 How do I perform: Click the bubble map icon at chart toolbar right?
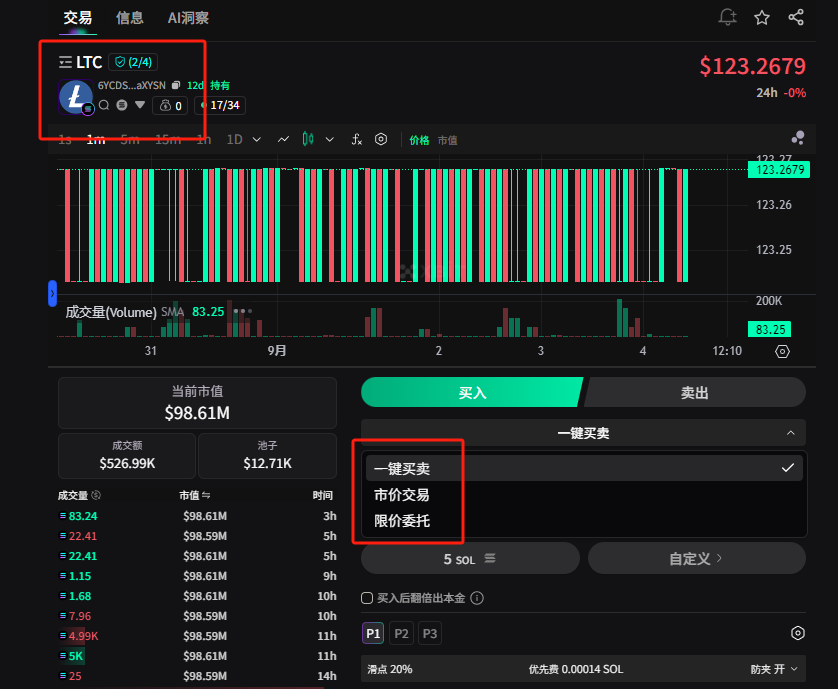click(798, 138)
